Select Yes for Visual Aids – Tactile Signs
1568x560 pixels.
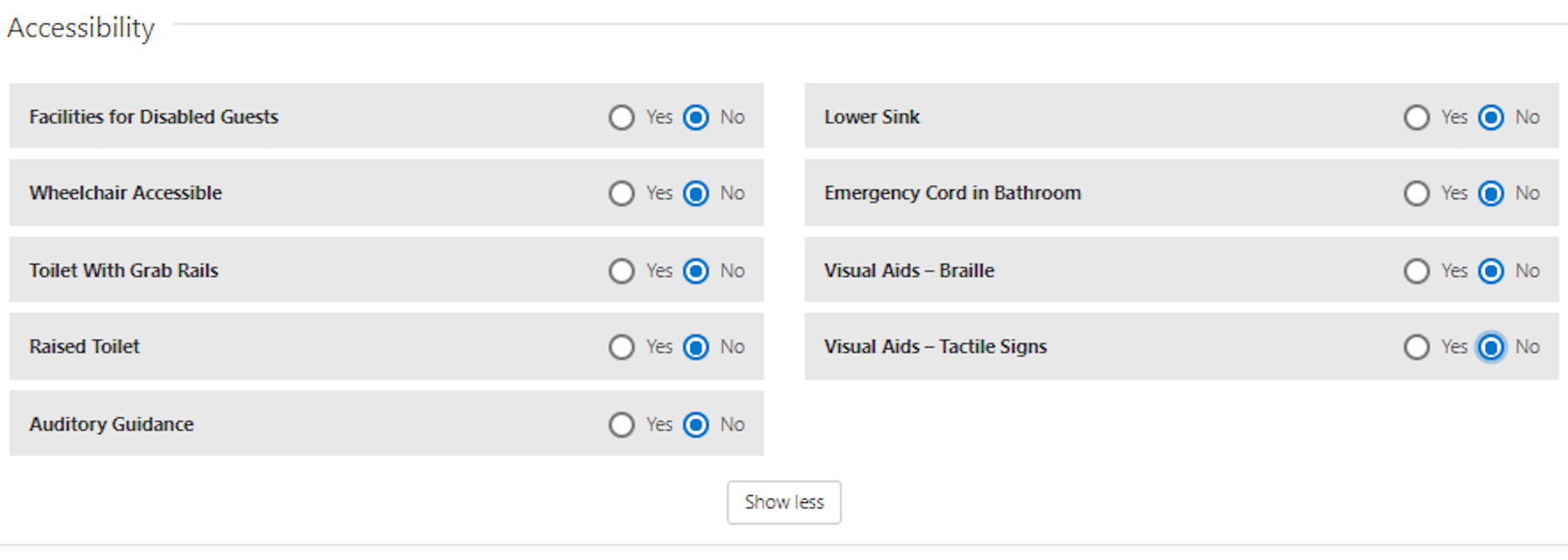pyautogui.click(x=1417, y=348)
